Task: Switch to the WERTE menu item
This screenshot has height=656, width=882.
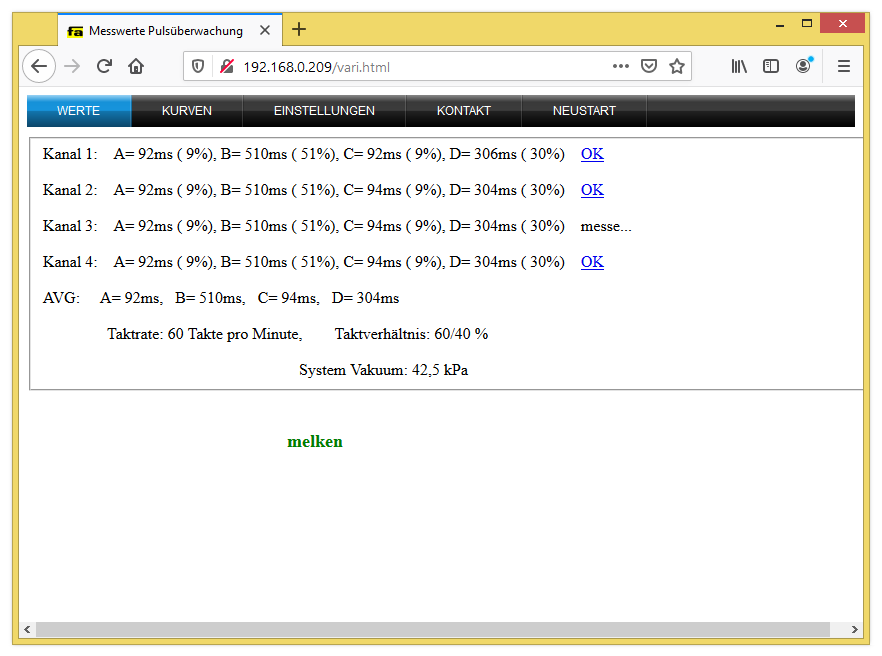Action: [x=79, y=111]
